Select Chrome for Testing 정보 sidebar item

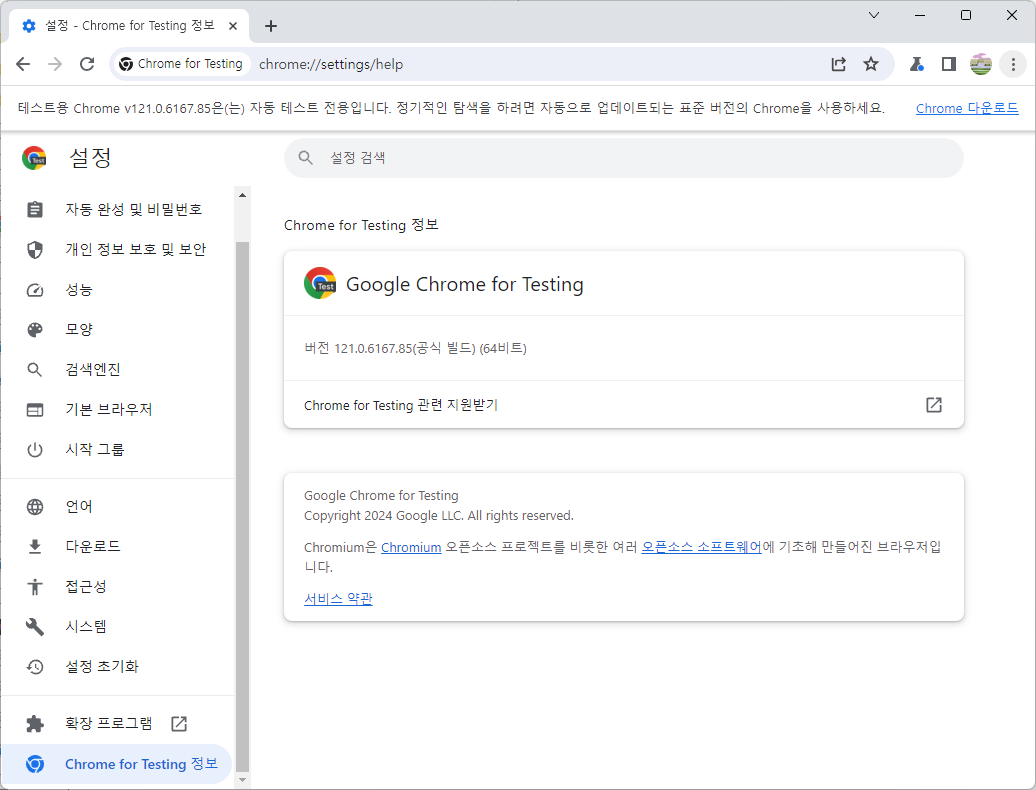tap(116, 764)
